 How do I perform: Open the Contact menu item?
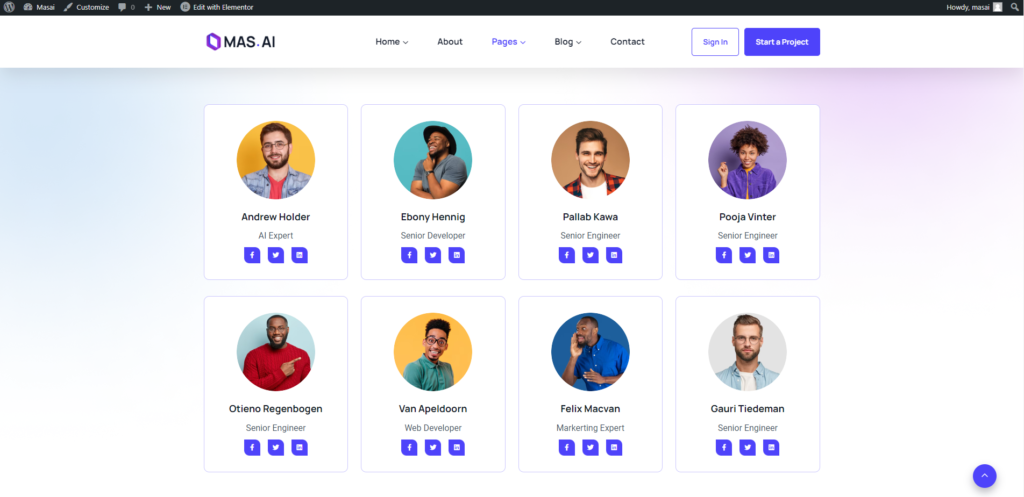point(628,42)
